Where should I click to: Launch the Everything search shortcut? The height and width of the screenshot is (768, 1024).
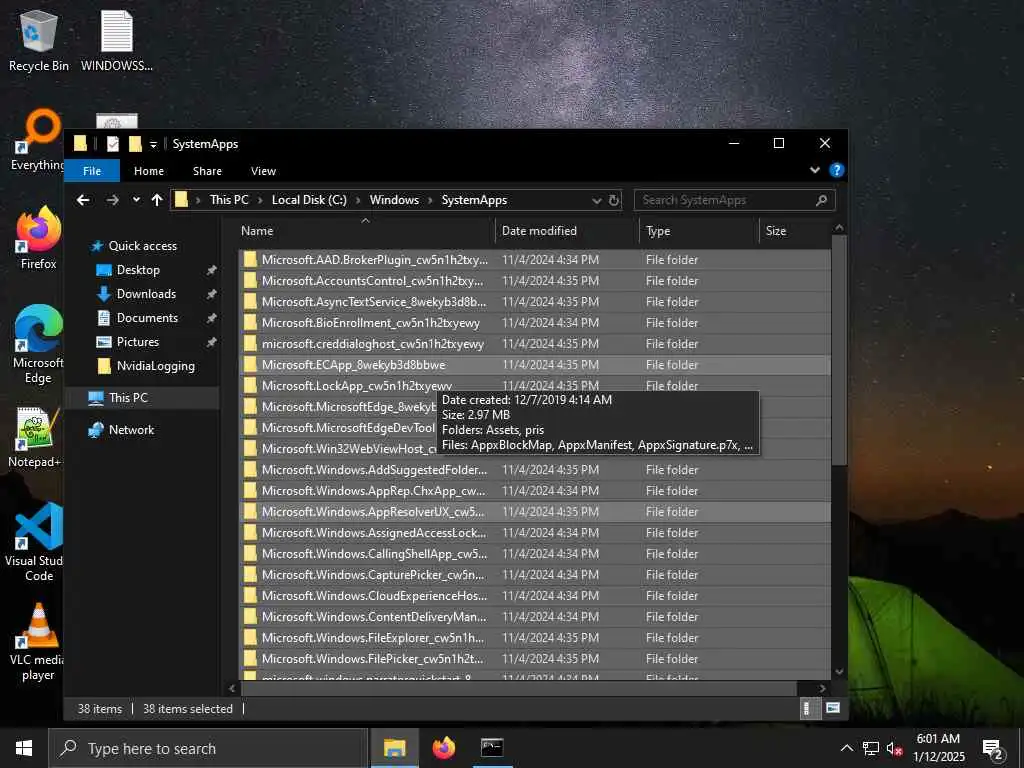pyautogui.click(x=38, y=140)
